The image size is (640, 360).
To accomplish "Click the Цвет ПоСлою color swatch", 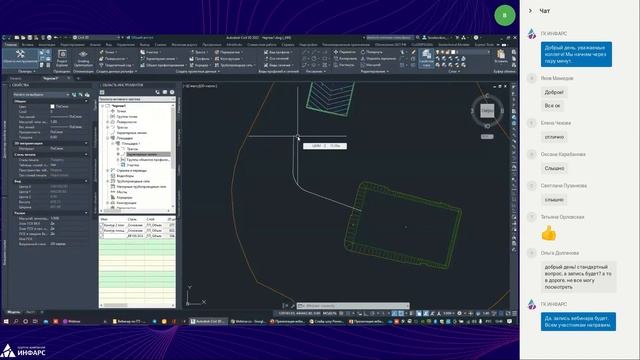I will tap(52, 107).
